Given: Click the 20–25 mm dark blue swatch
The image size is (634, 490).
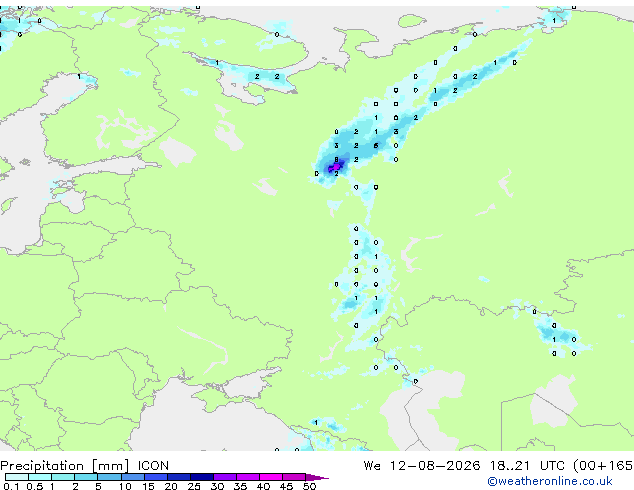Looking at the screenshot, I should [x=178, y=477].
